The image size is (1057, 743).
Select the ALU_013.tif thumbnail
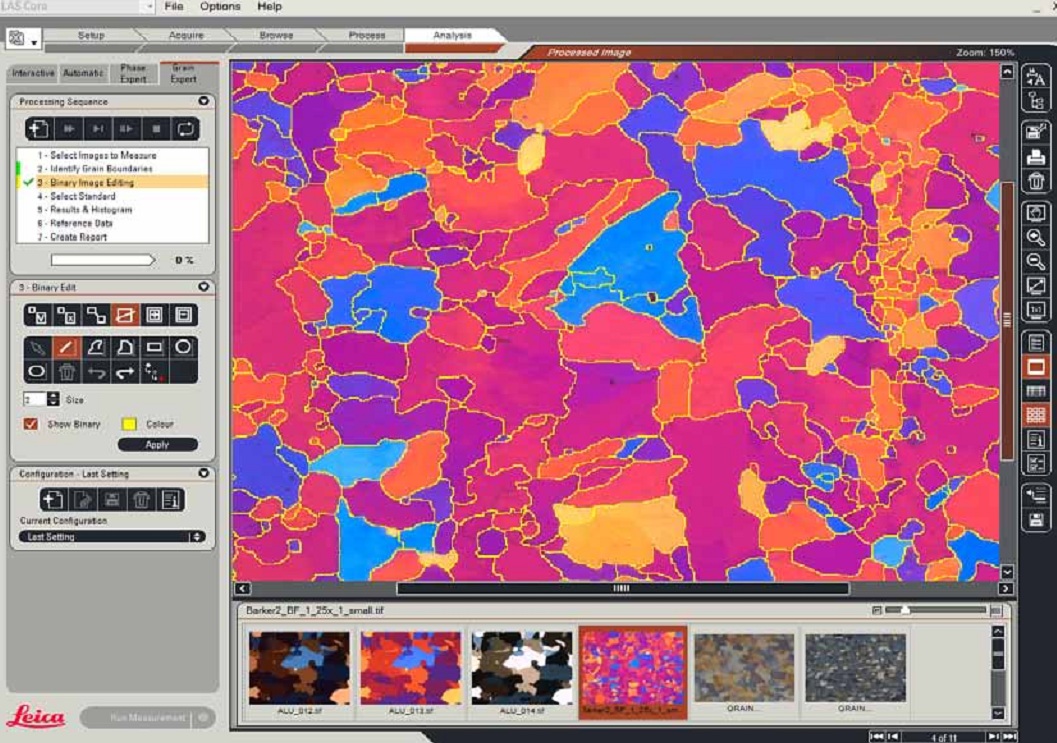point(411,668)
